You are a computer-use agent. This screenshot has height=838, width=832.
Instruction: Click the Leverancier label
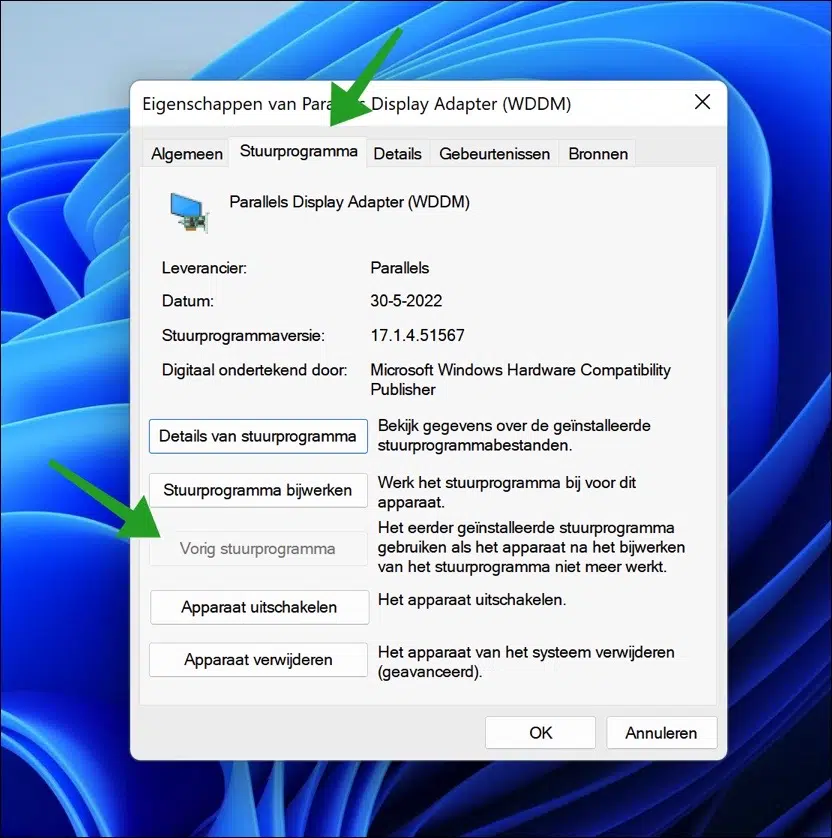click(x=204, y=268)
